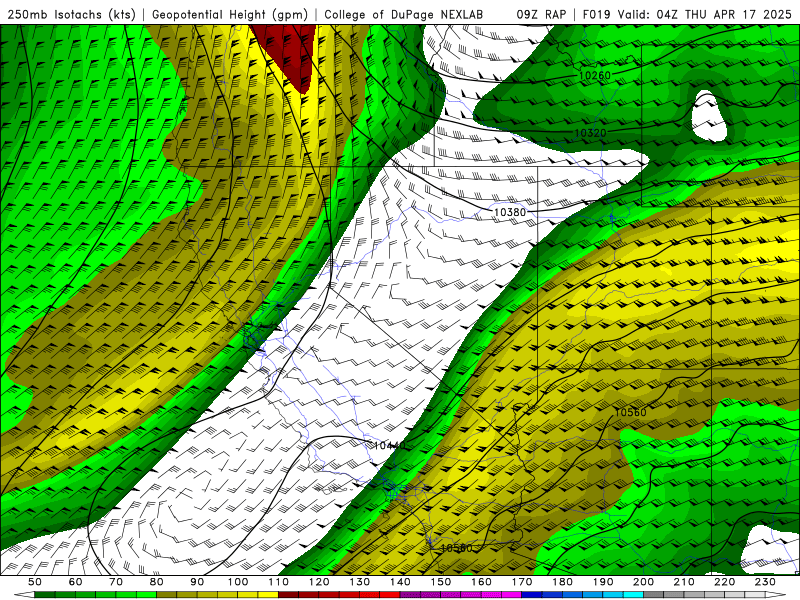
Task: Click the 130 legend value
Action: [360, 582]
